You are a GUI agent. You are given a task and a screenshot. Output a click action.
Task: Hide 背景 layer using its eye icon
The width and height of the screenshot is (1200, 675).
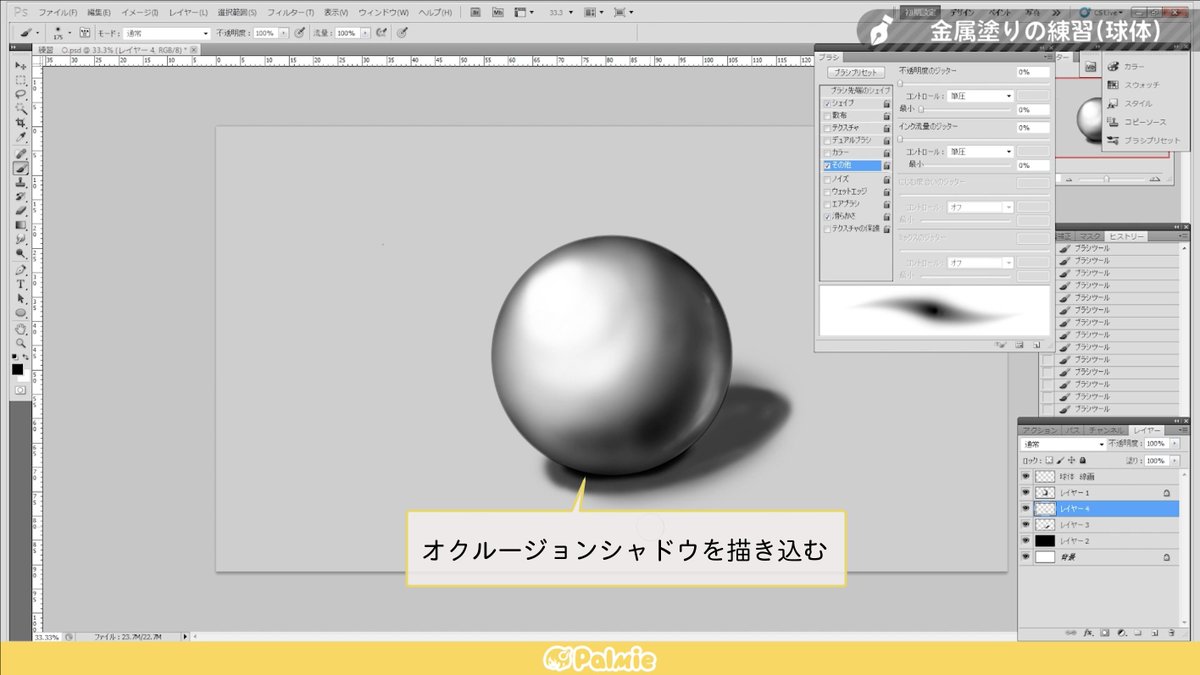click(1025, 556)
